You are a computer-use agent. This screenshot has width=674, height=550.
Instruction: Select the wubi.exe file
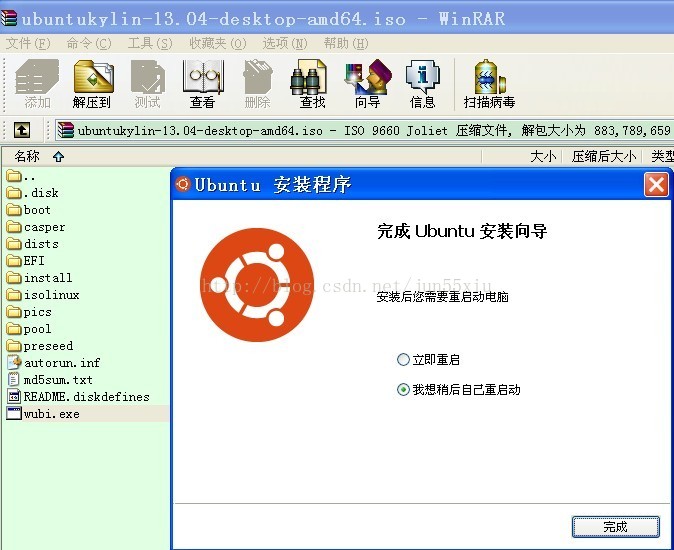(43, 414)
